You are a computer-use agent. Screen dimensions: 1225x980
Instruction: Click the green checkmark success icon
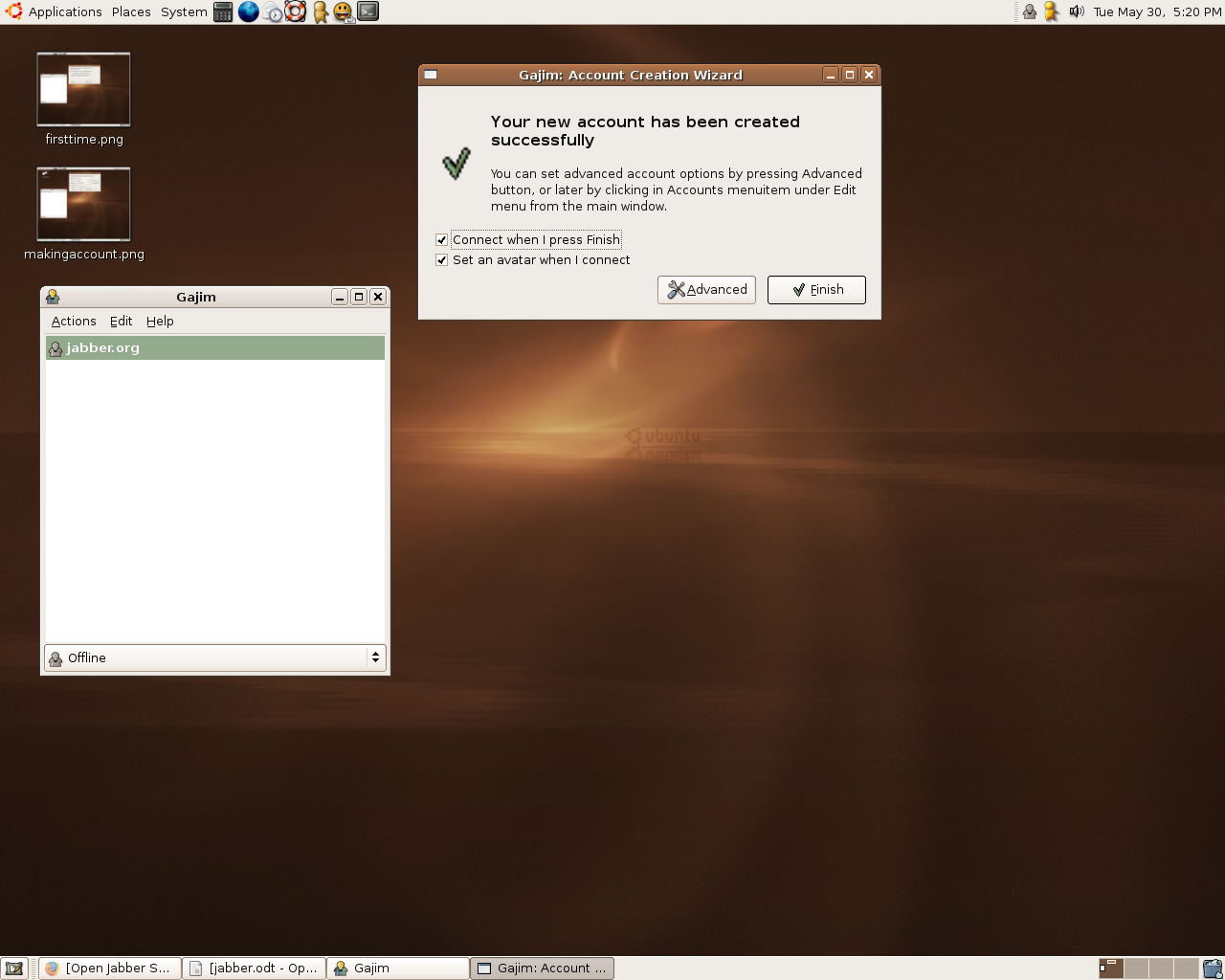[x=457, y=164]
